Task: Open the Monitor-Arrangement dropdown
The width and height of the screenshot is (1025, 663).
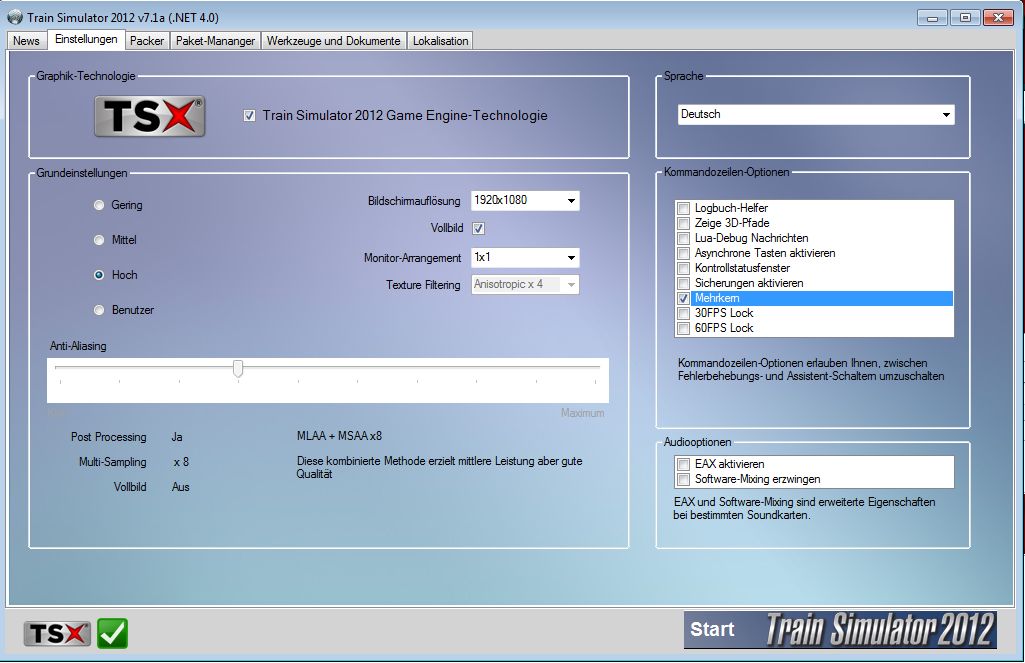Action: tap(525, 258)
